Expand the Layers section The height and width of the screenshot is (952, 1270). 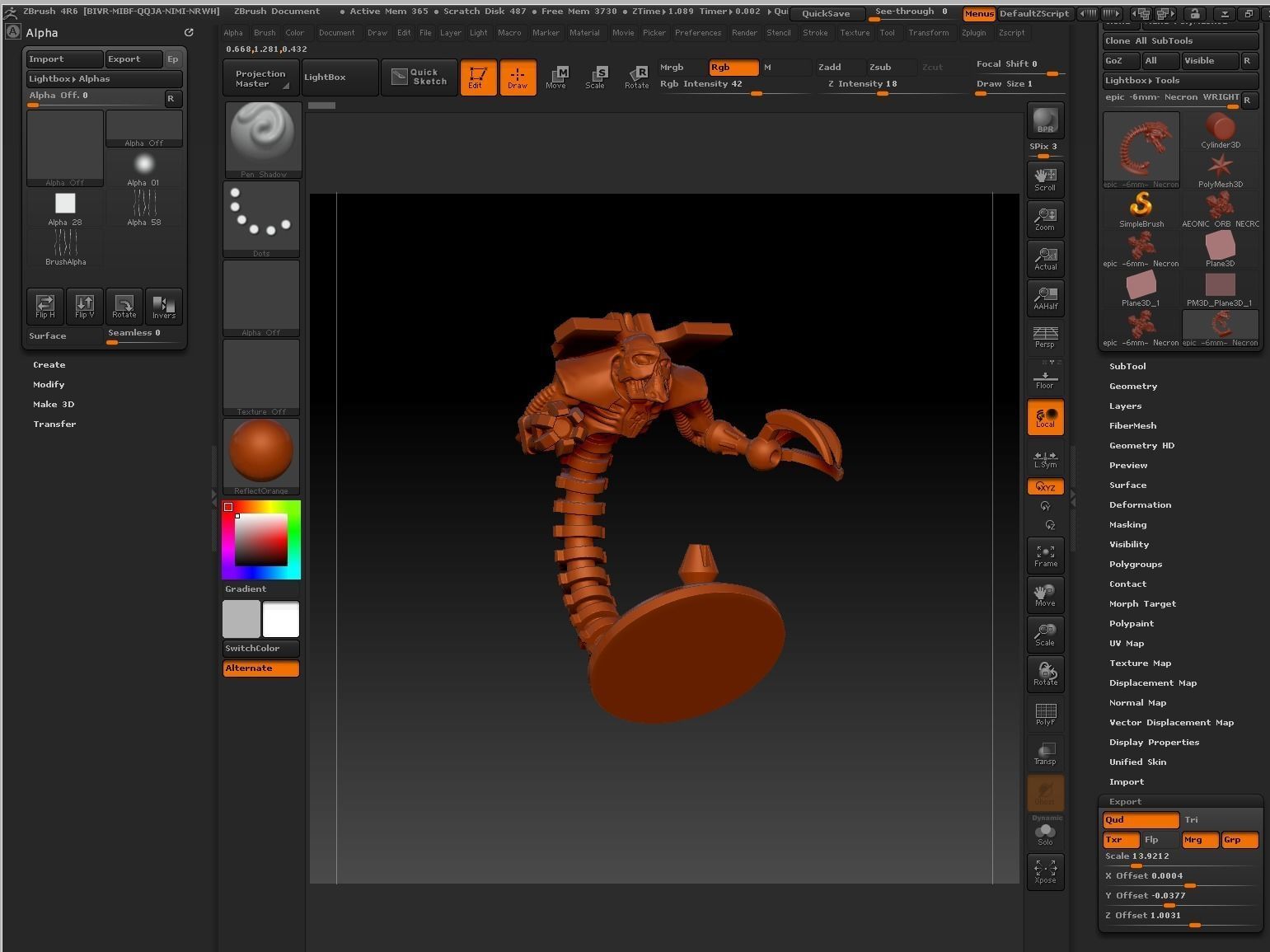point(1125,406)
